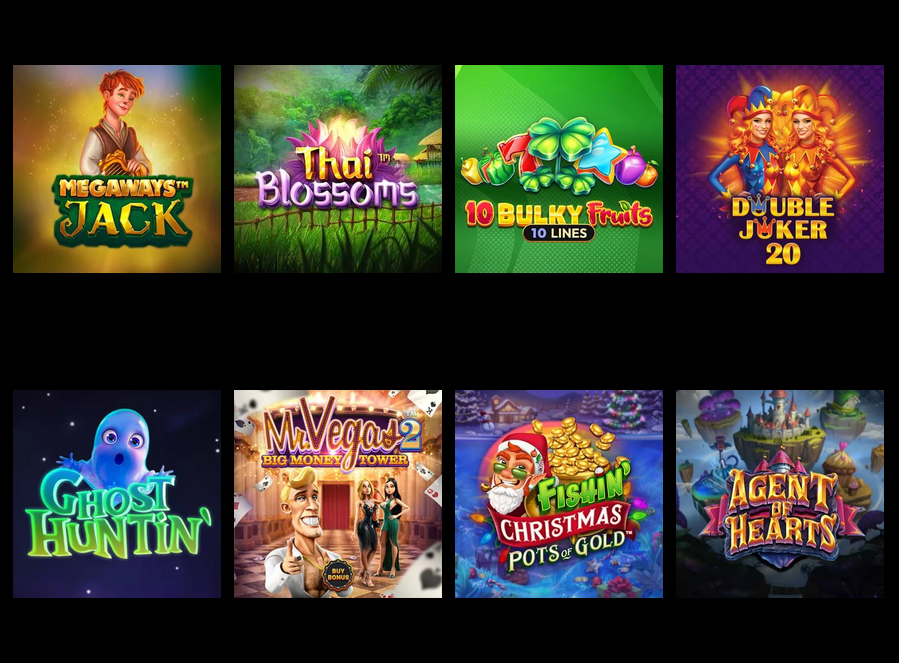Click the Santa leprechaun with green sunglasses
899x663 pixels.
pyautogui.click(x=510, y=473)
